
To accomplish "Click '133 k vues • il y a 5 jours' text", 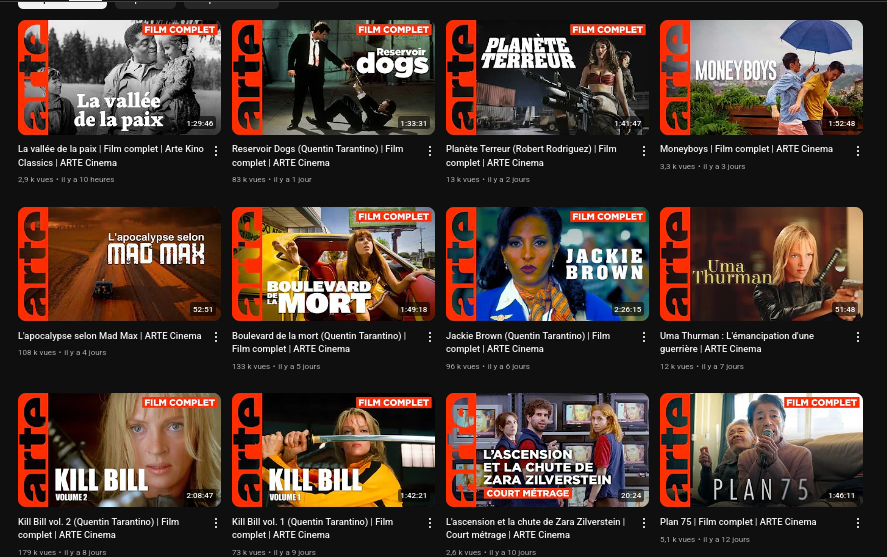I will (x=276, y=366).
